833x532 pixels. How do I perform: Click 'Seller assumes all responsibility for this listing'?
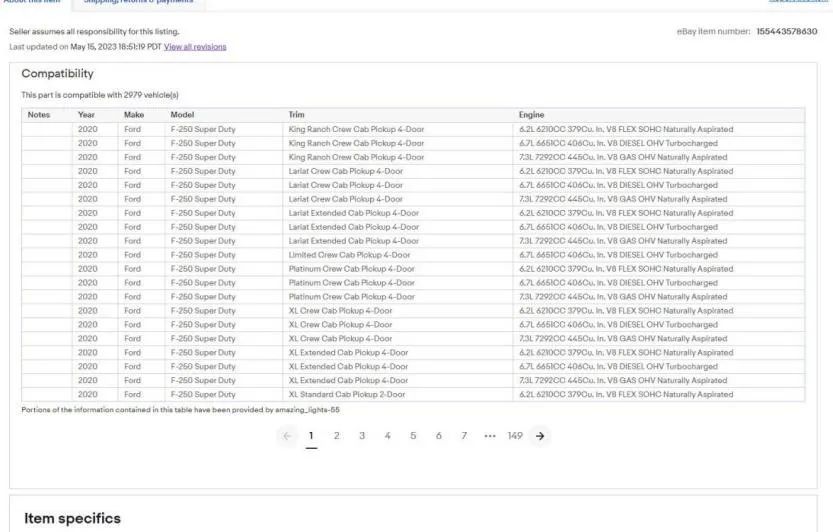[94, 32]
